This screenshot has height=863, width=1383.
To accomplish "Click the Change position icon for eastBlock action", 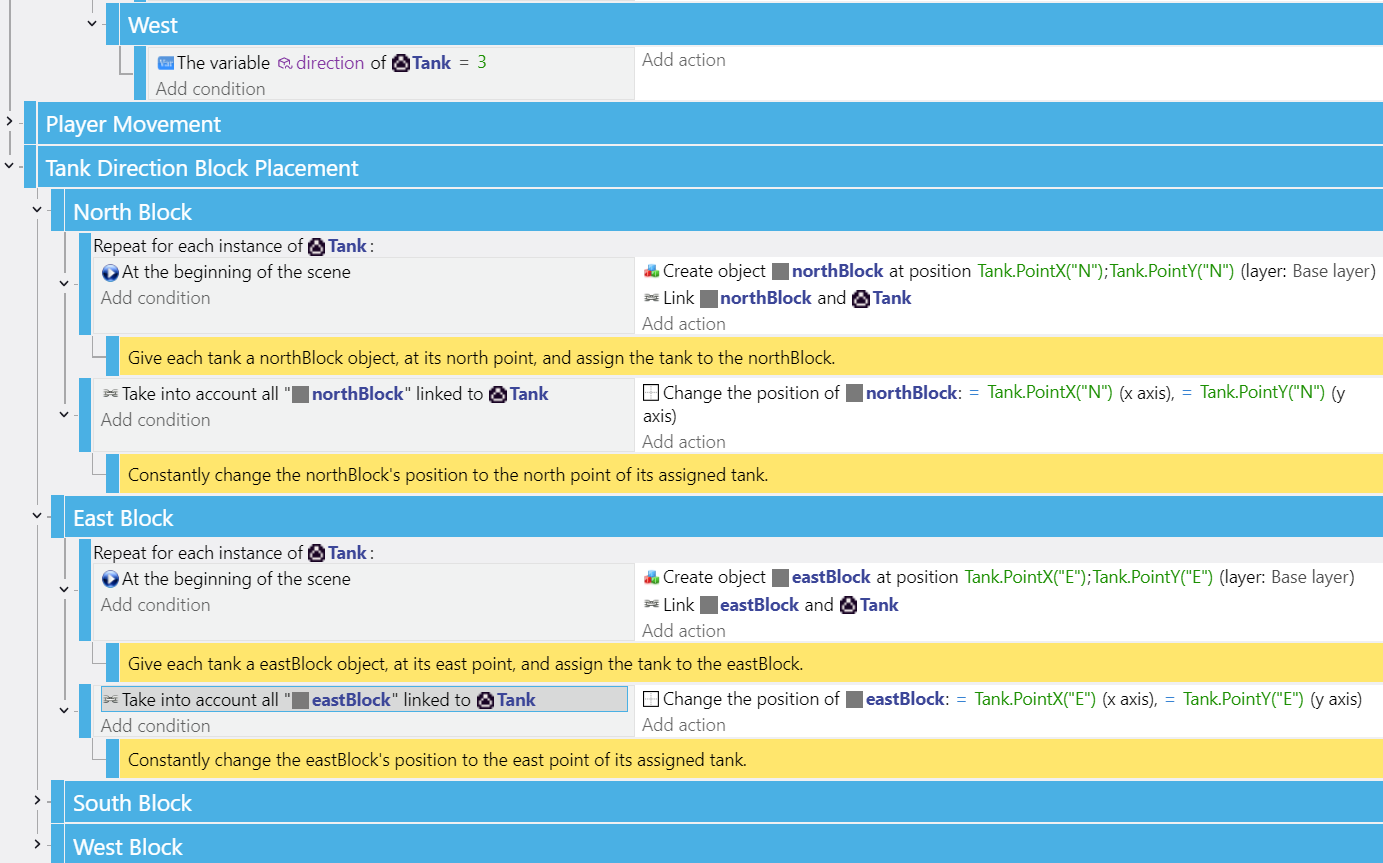I will [x=650, y=698].
